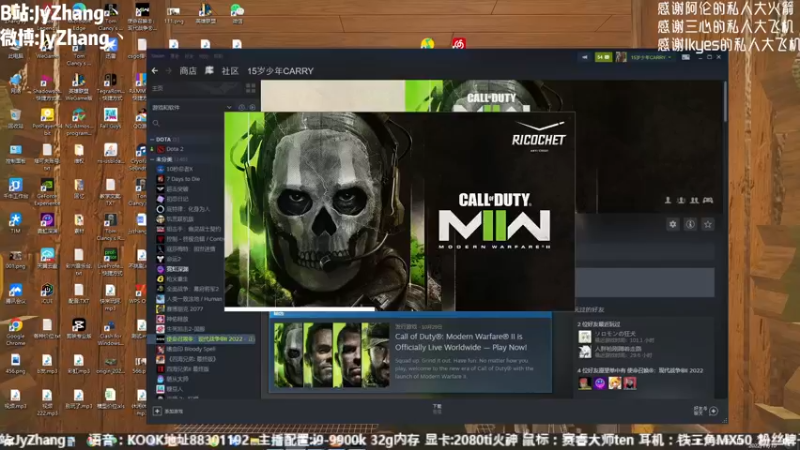Viewport: 800px width, 450px height.
Task: Select Control game entry in library list
Action: point(194,239)
